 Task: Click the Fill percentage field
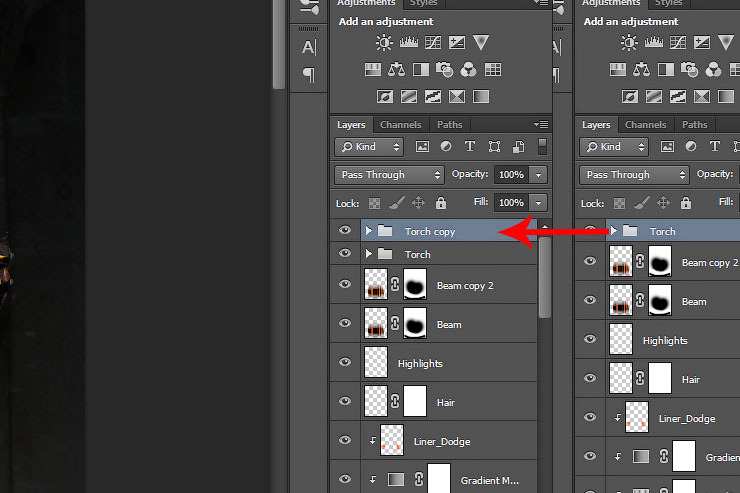[x=510, y=202]
